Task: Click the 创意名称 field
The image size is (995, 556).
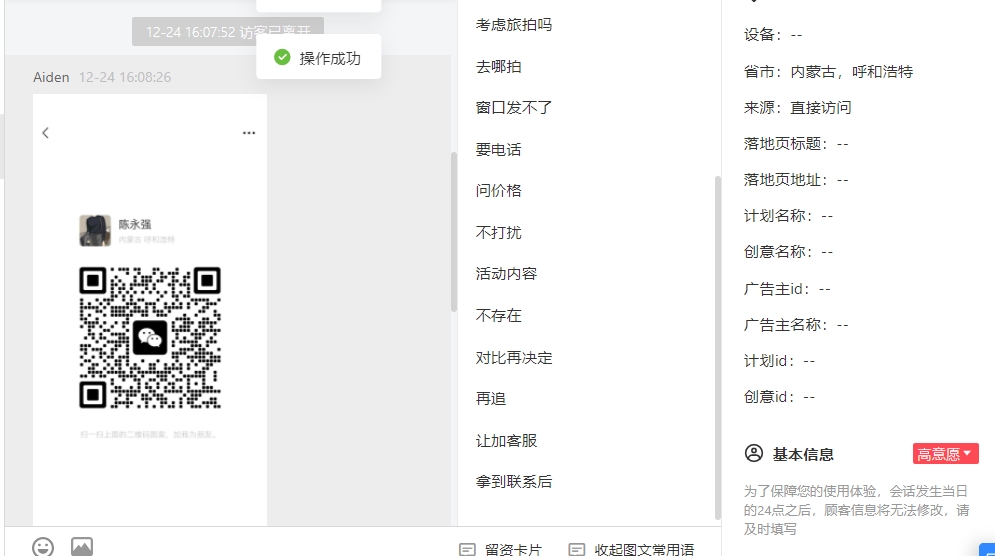Action: coord(788,252)
